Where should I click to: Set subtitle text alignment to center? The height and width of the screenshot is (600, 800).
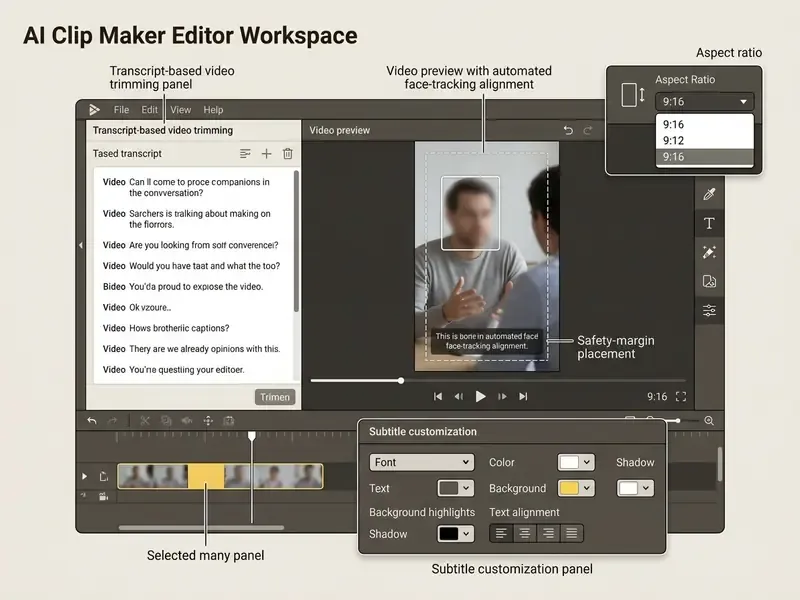(x=524, y=534)
